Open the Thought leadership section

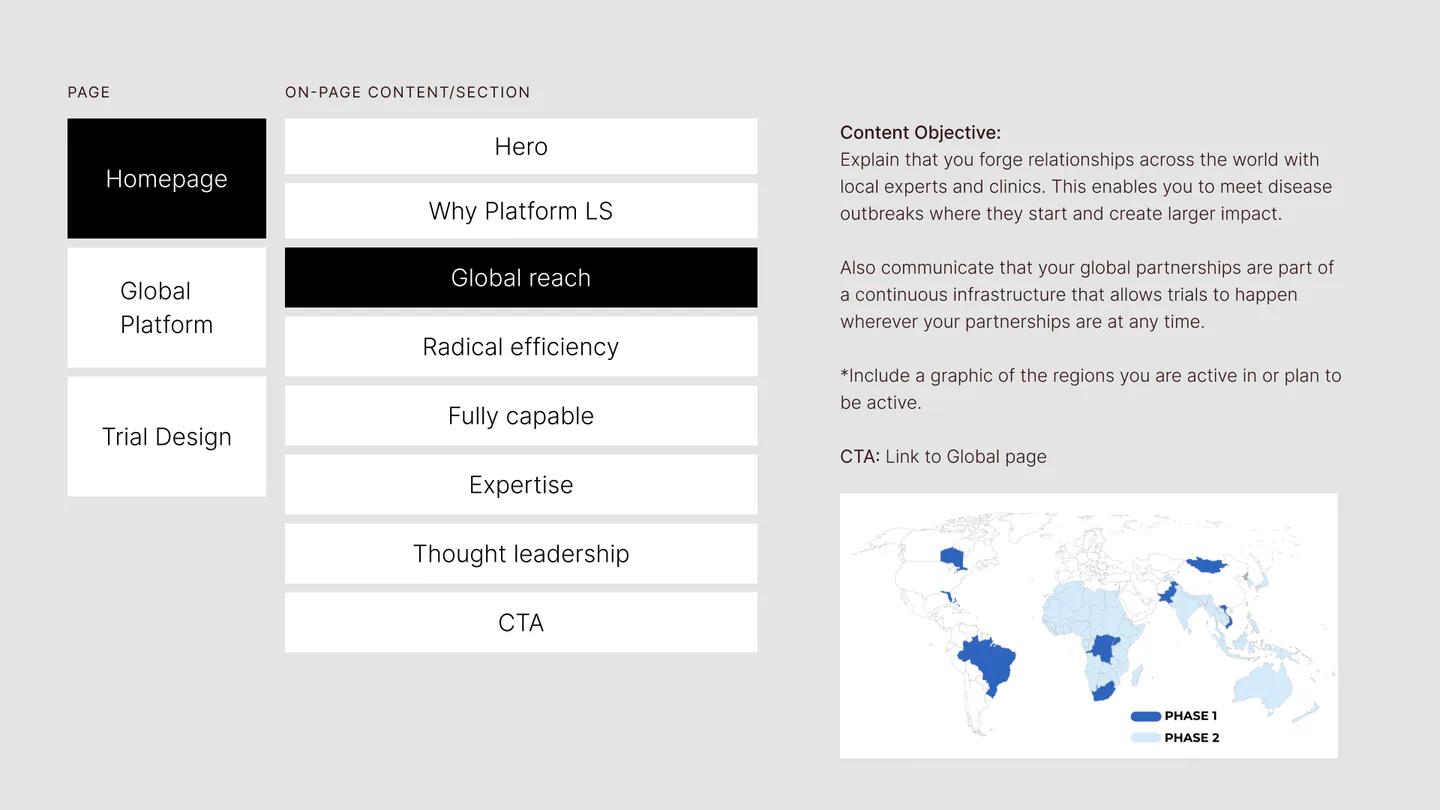(x=521, y=553)
